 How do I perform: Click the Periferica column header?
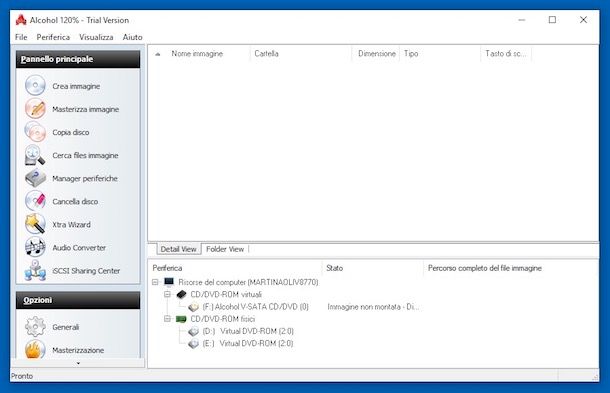pyautogui.click(x=167, y=268)
